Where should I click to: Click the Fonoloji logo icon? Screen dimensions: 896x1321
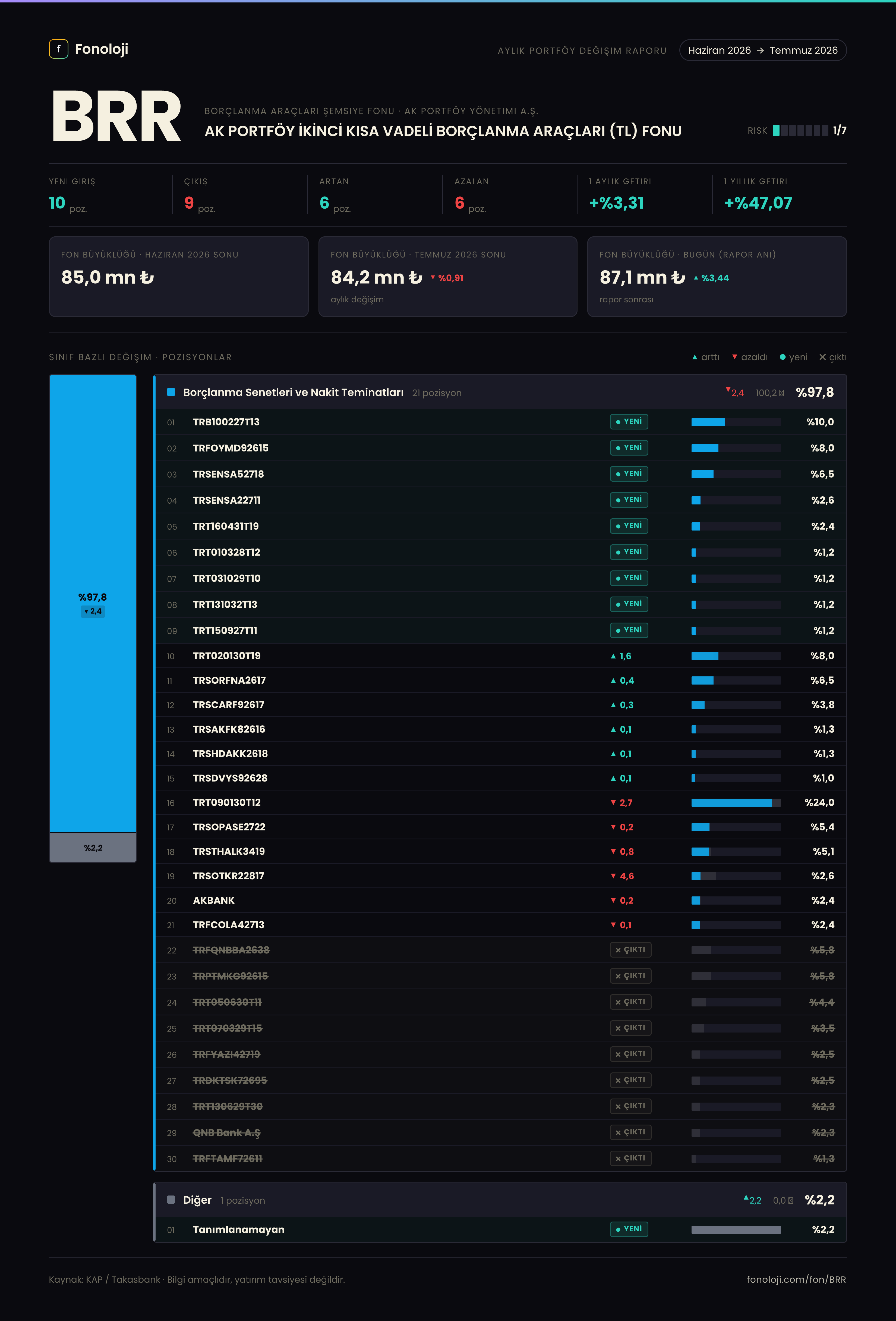pos(59,49)
